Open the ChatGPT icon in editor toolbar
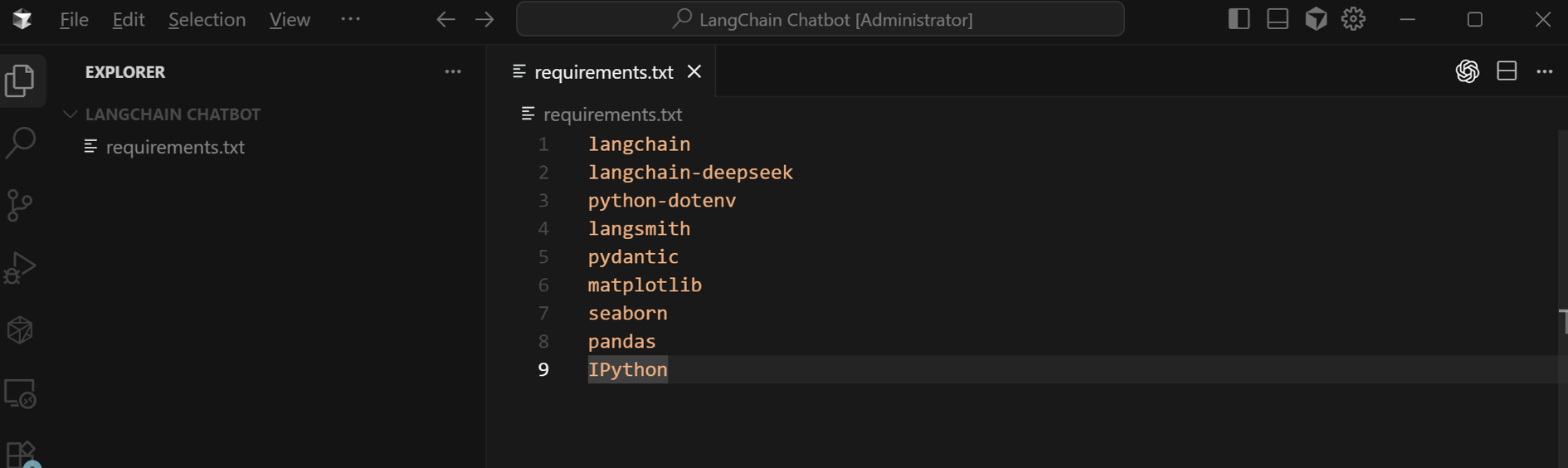The height and width of the screenshot is (468, 1568). (x=1467, y=71)
